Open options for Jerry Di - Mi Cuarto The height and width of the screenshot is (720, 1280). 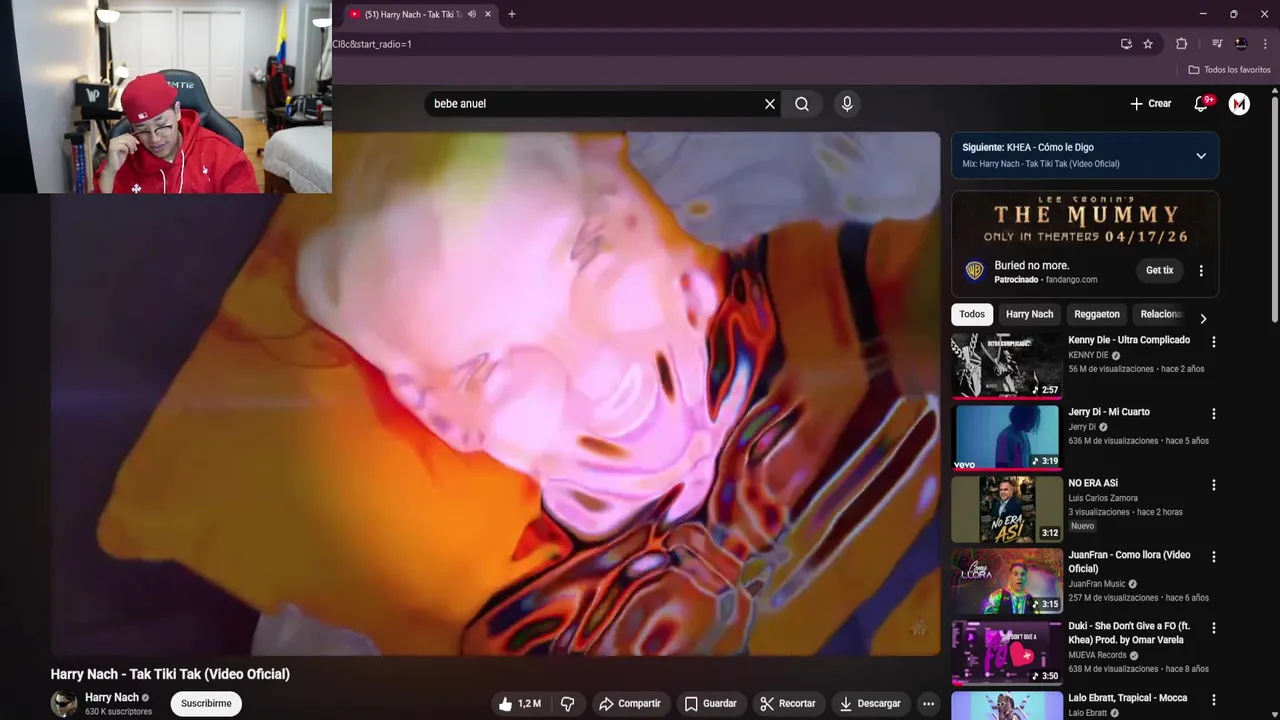pyautogui.click(x=1214, y=414)
